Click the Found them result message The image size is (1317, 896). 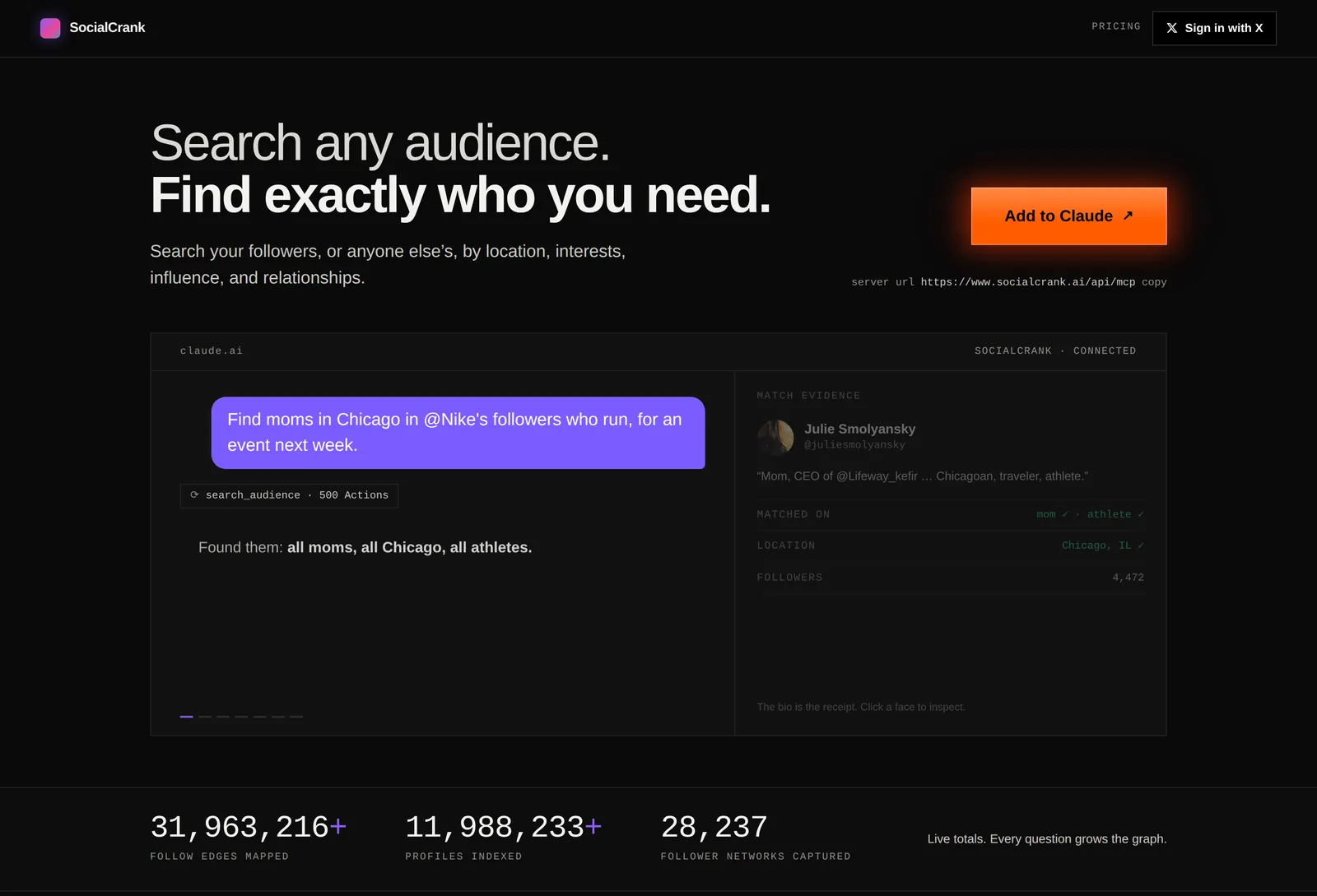(x=365, y=547)
